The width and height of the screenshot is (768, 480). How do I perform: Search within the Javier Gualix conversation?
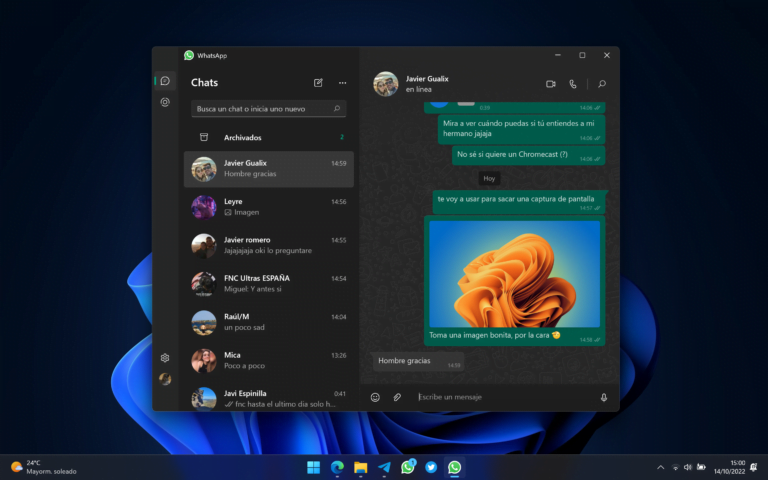[602, 84]
